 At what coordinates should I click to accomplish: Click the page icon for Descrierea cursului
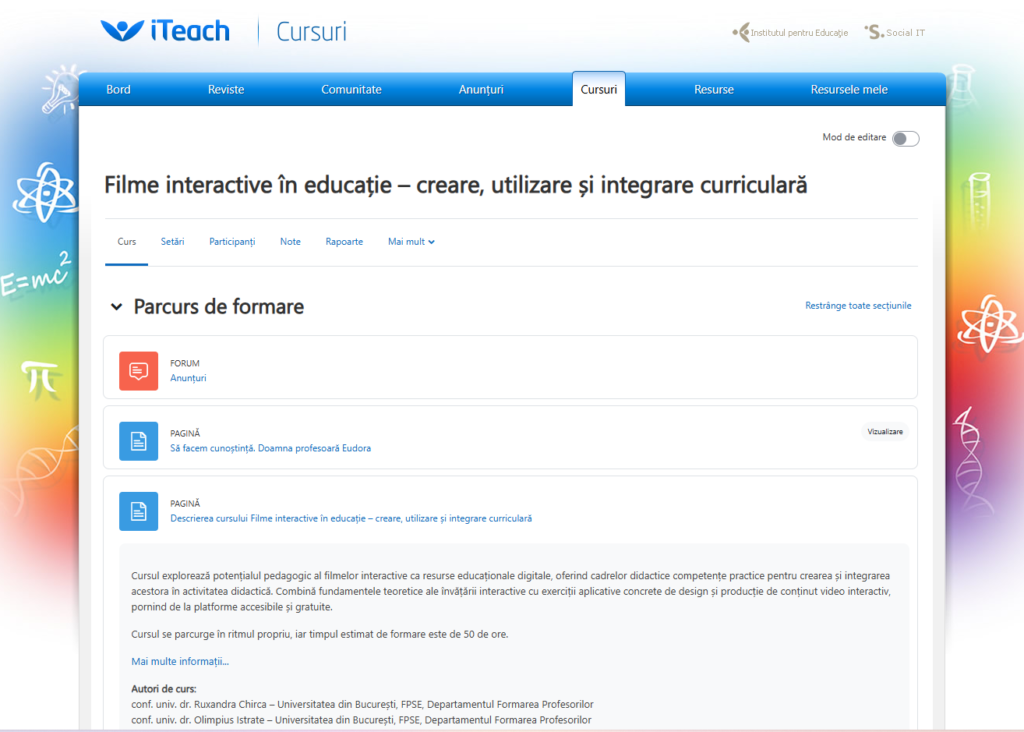point(138,511)
